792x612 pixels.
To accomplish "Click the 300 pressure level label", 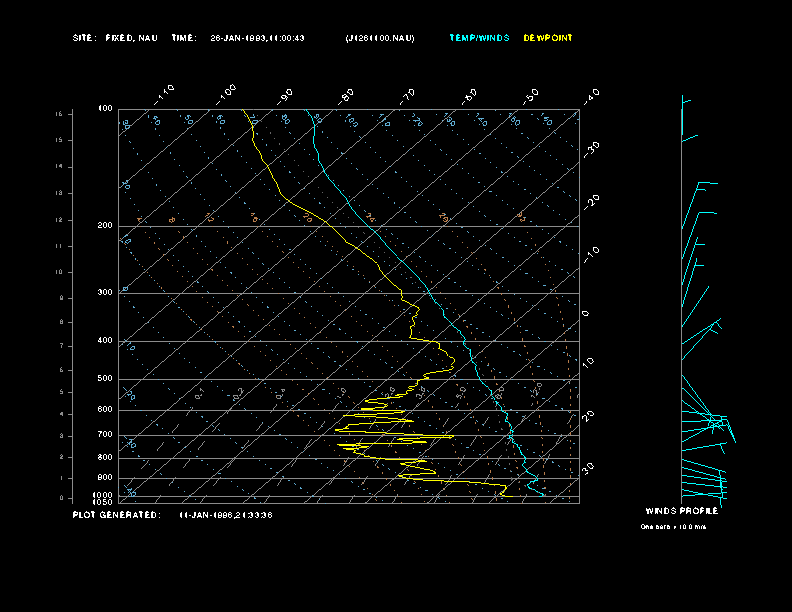I will 105,293.
